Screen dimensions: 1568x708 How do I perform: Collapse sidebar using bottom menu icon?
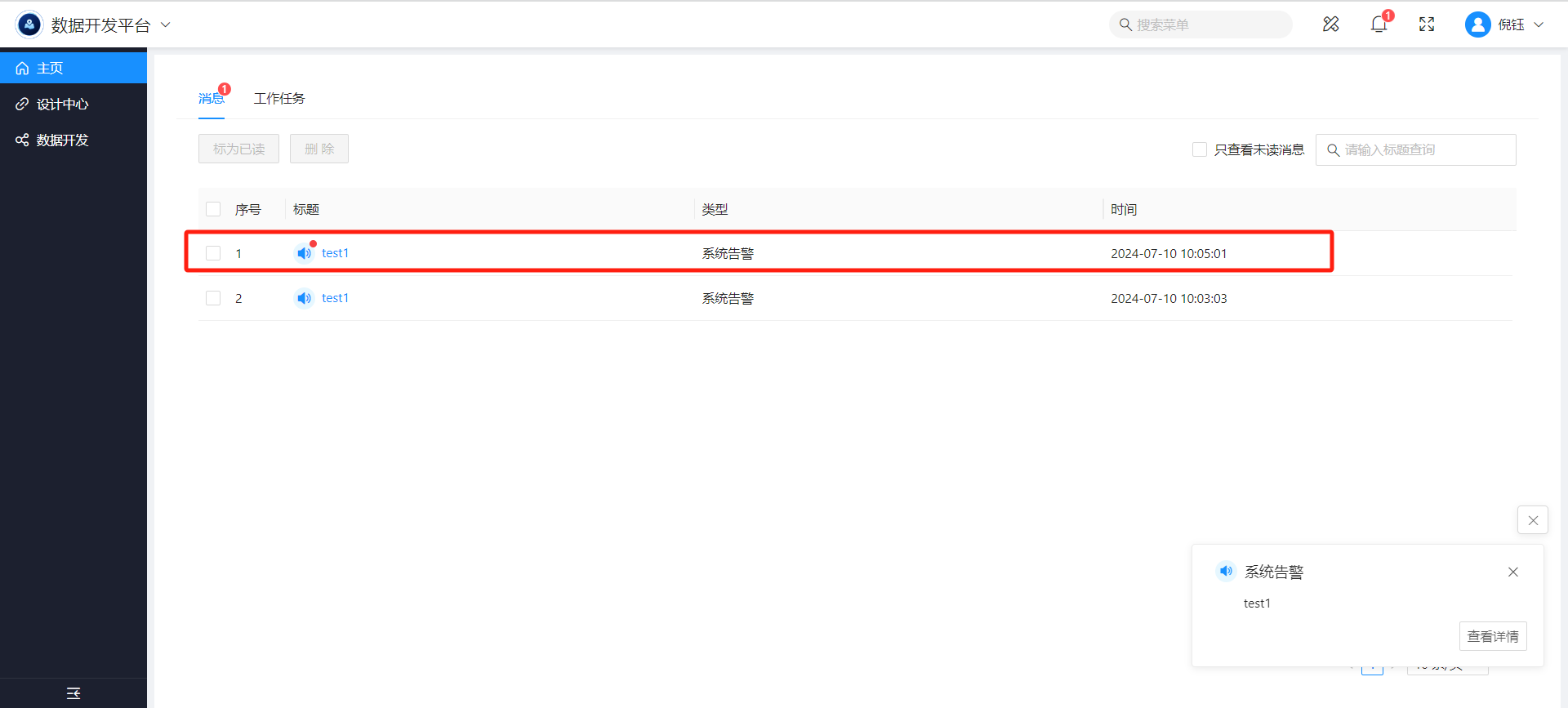click(x=73, y=693)
